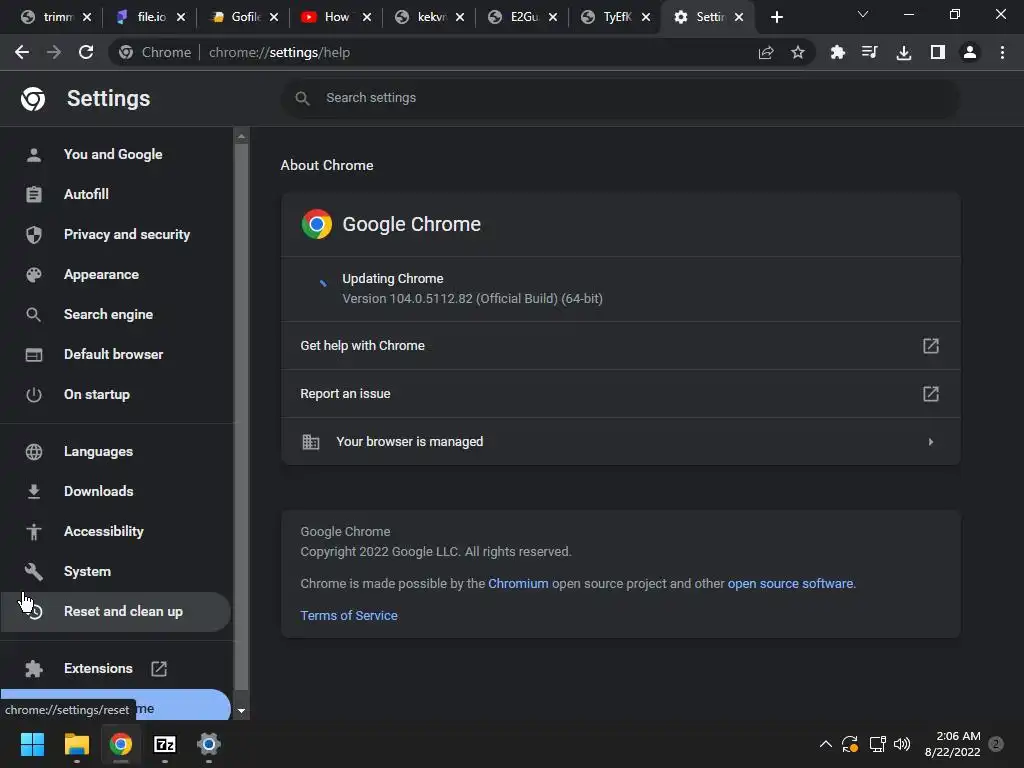The height and width of the screenshot is (768, 1024).
Task: Switch to the file.io tab
Action: (x=152, y=17)
